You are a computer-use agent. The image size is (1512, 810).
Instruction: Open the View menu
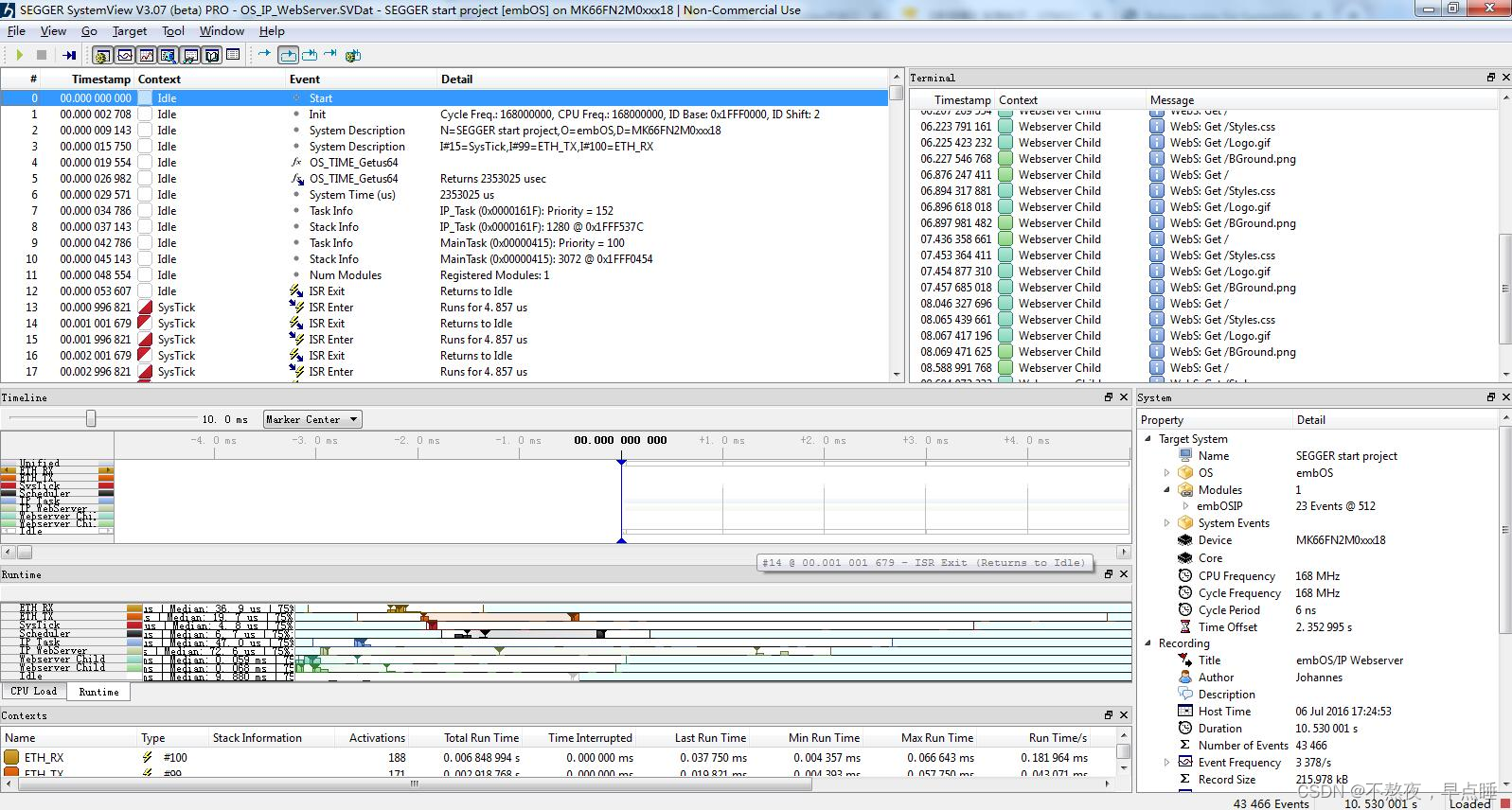tap(53, 31)
